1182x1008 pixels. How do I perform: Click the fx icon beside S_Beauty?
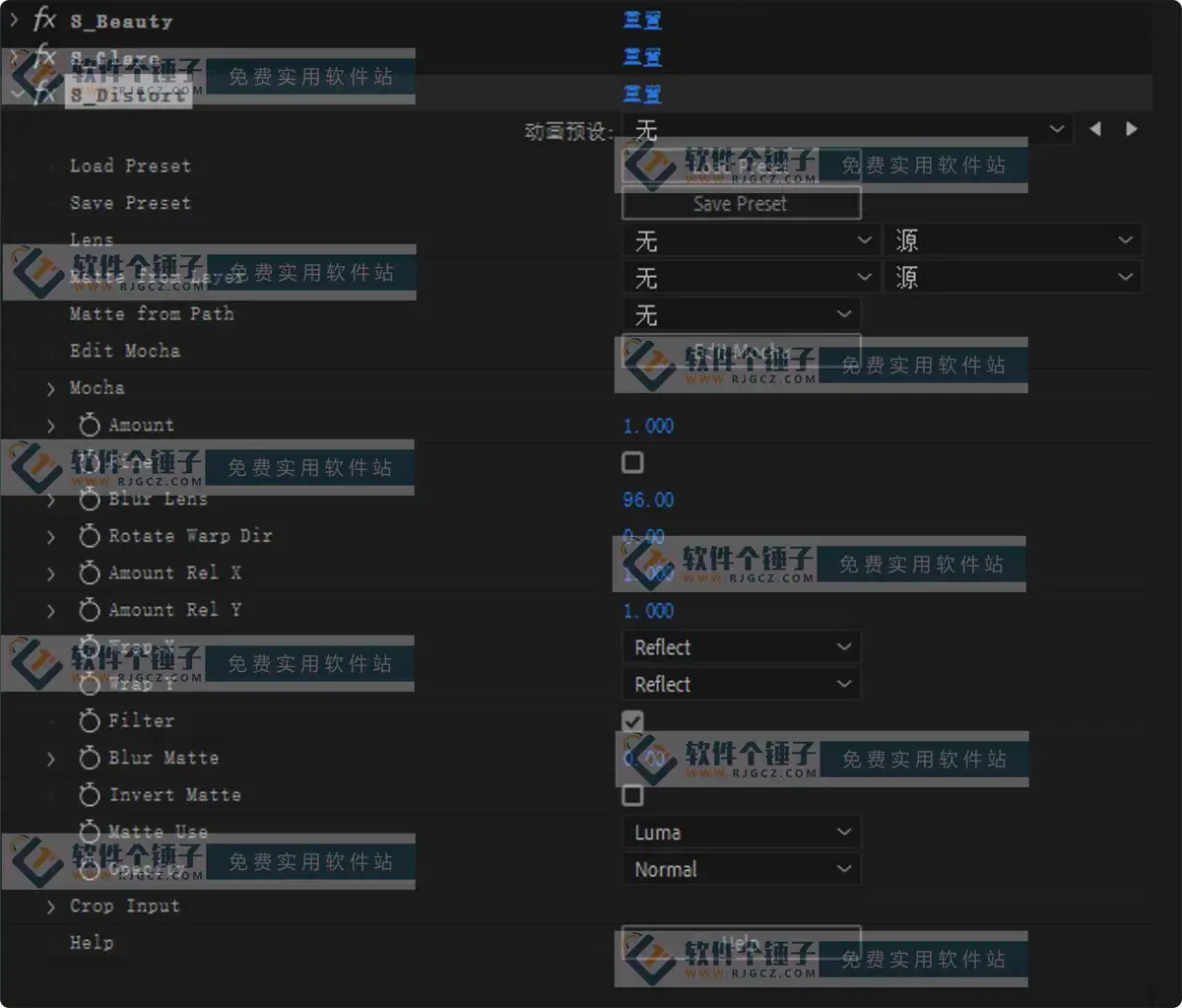44,19
